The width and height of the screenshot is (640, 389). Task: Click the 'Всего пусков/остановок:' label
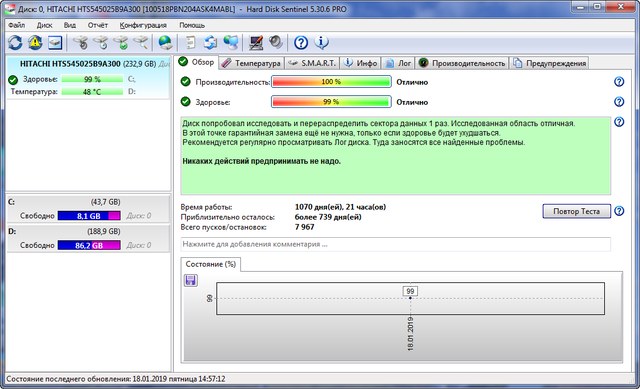224,227
